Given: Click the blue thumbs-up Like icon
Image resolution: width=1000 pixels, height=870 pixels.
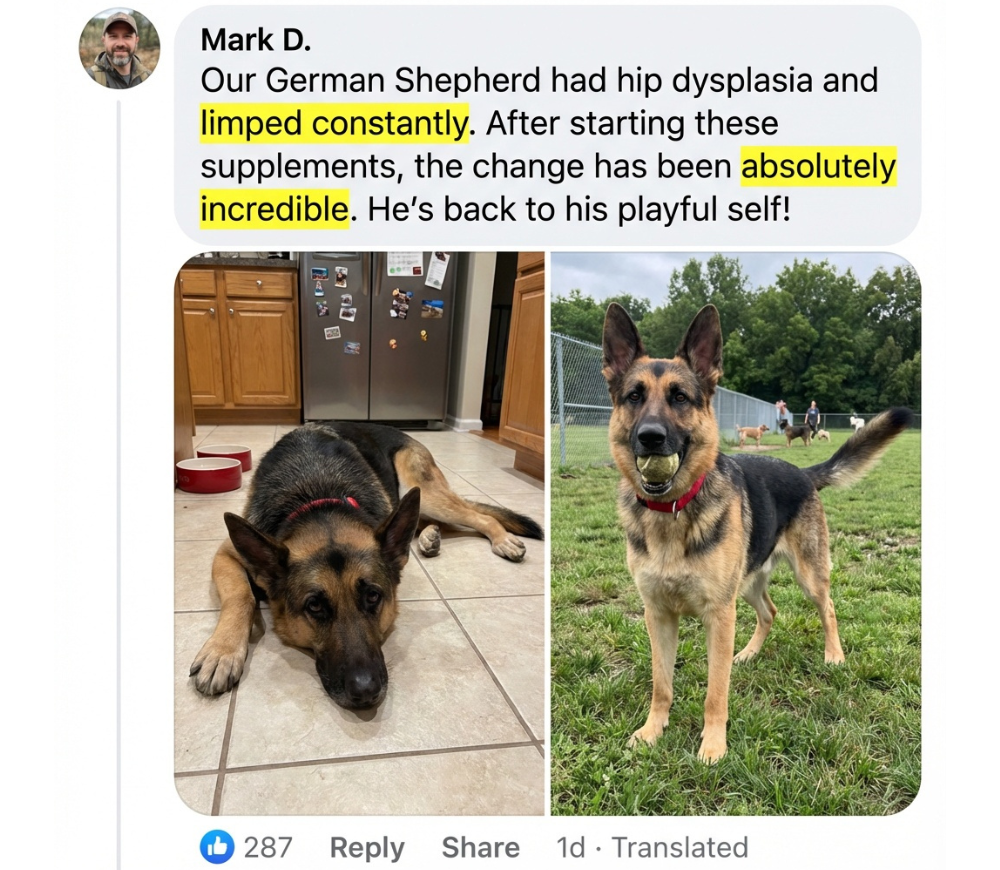Looking at the screenshot, I should coord(217,847).
